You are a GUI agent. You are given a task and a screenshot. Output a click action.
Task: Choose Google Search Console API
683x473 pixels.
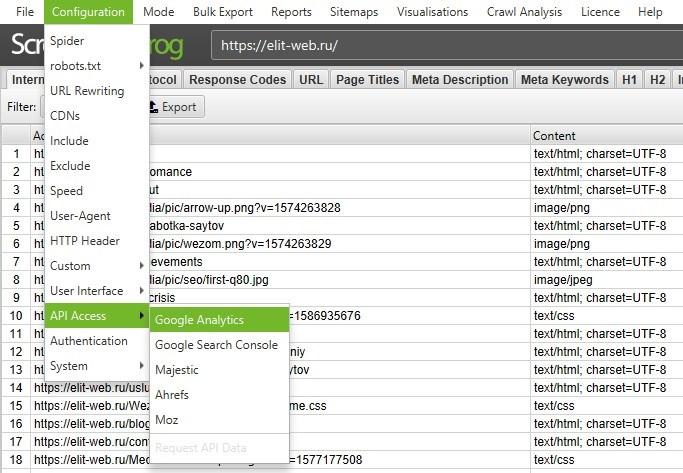click(219, 345)
